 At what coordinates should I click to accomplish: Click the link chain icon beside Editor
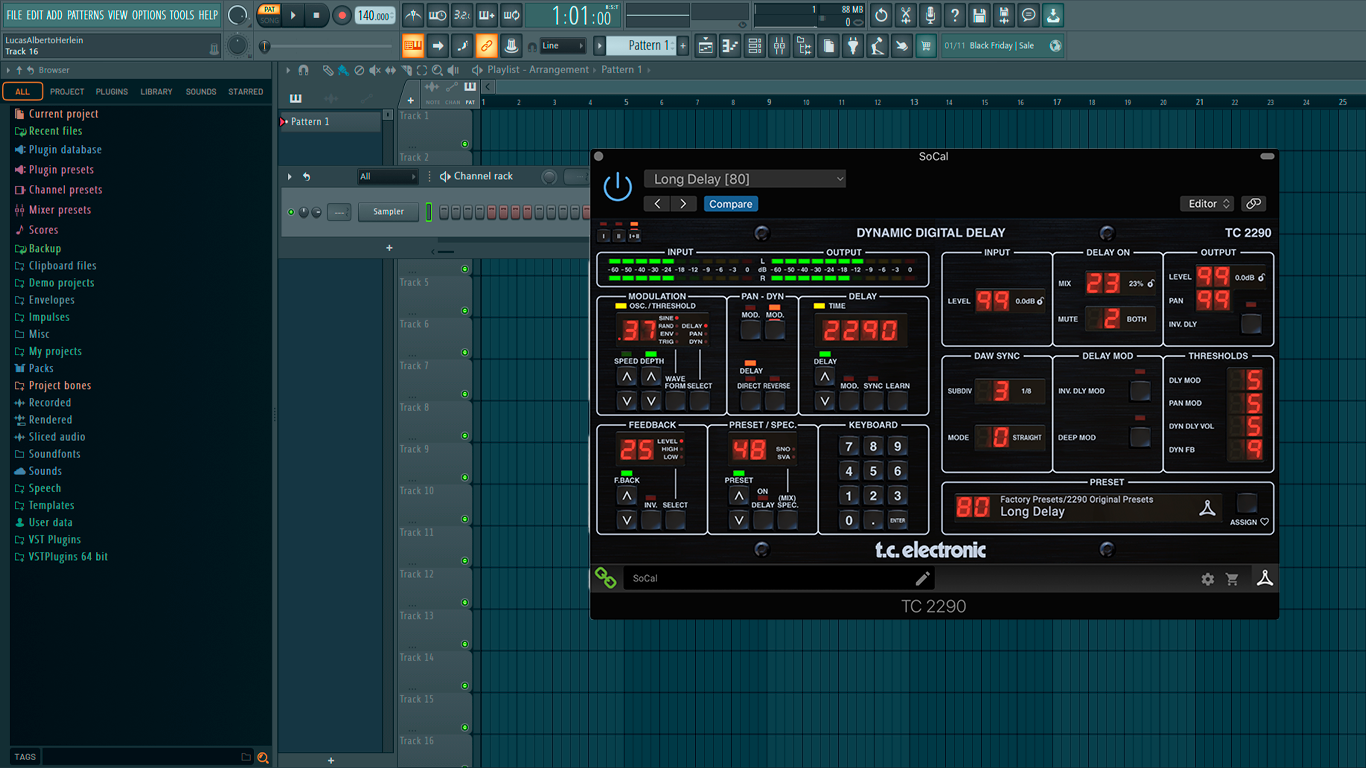point(1253,203)
